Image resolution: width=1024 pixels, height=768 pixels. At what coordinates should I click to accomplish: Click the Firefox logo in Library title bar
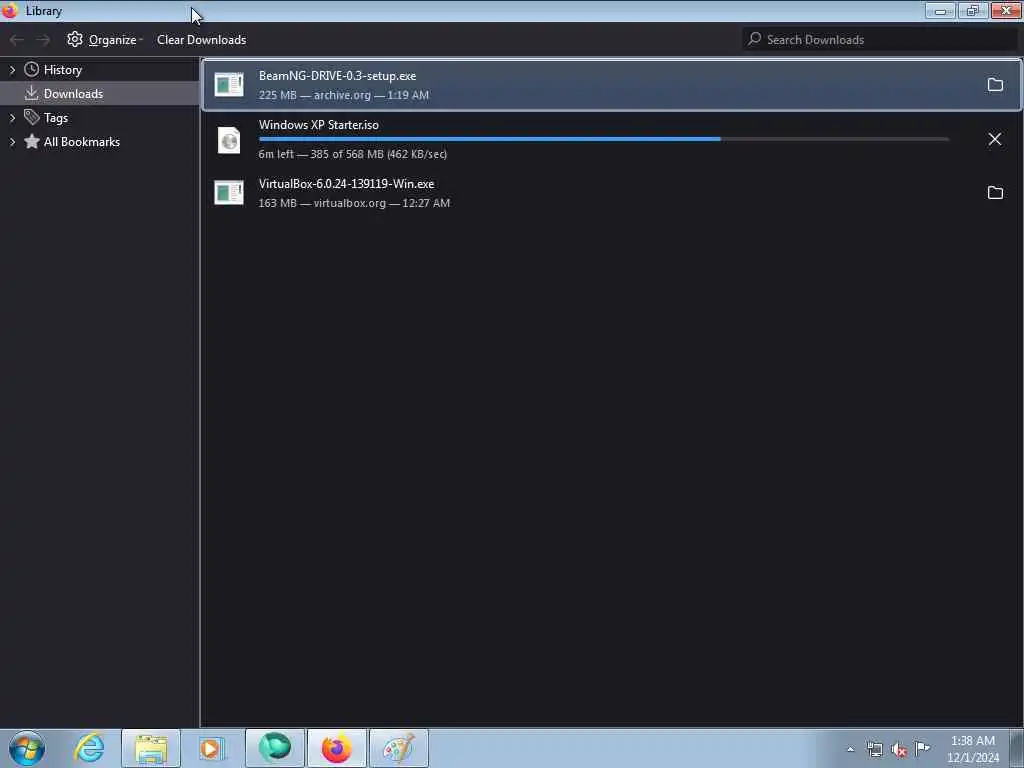point(10,10)
